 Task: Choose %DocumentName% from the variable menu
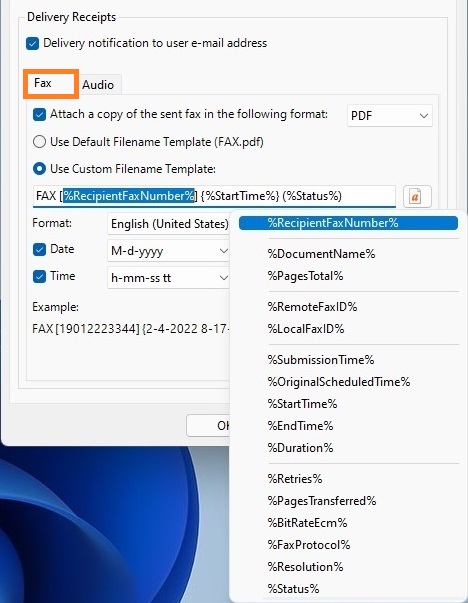point(321,254)
